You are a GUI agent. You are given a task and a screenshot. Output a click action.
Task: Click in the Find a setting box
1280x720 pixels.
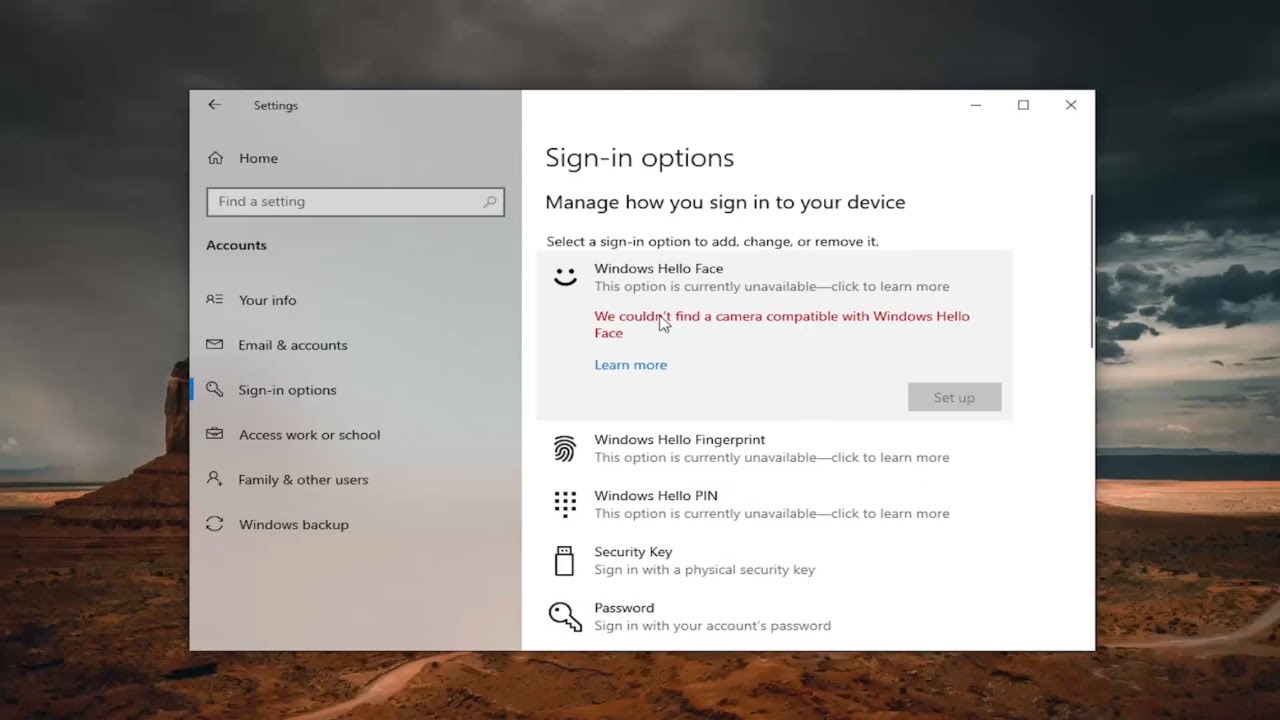[355, 201]
